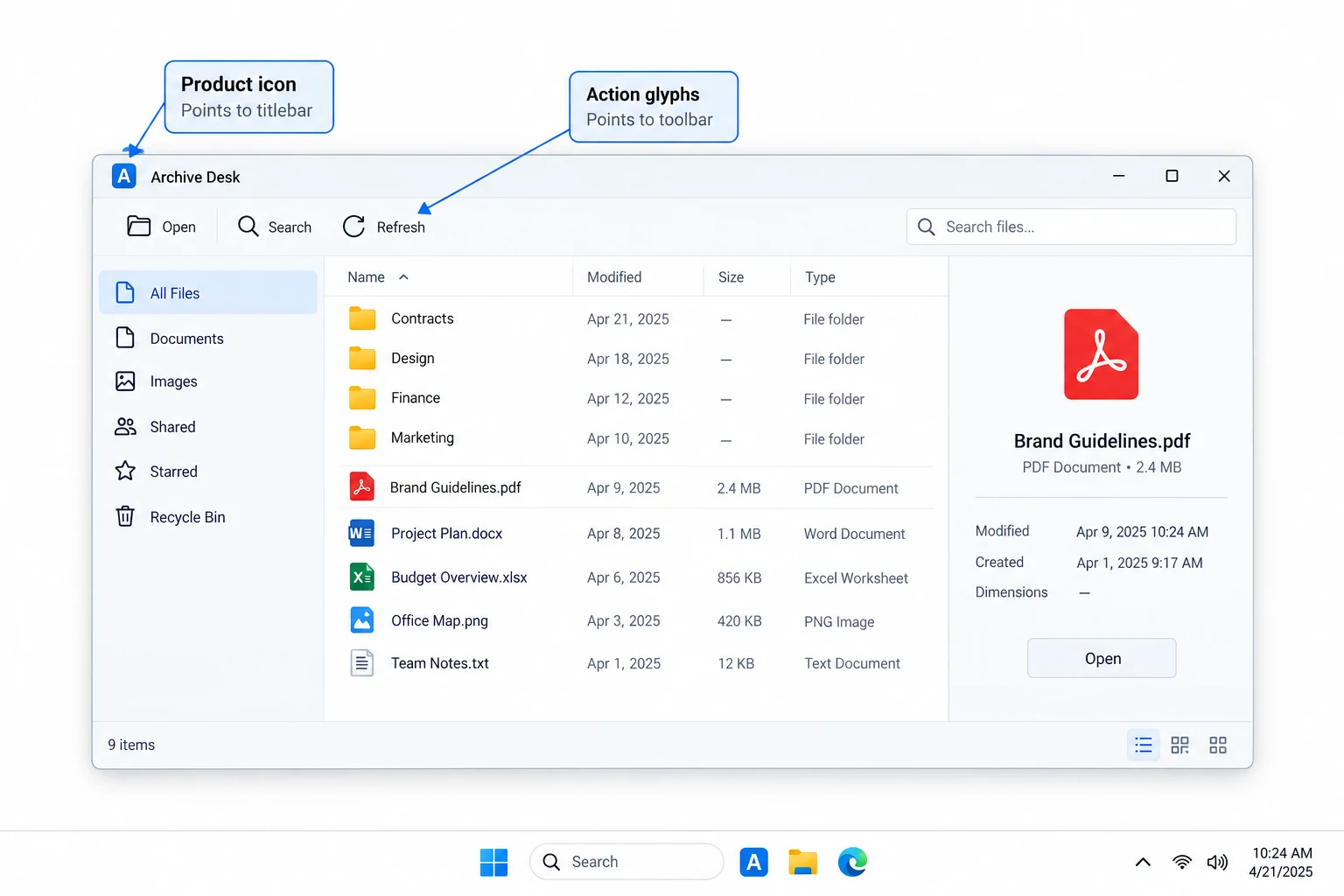Click the Word icon for Project Plan.docx
The image size is (1344, 896).
pyautogui.click(x=361, y=533)
